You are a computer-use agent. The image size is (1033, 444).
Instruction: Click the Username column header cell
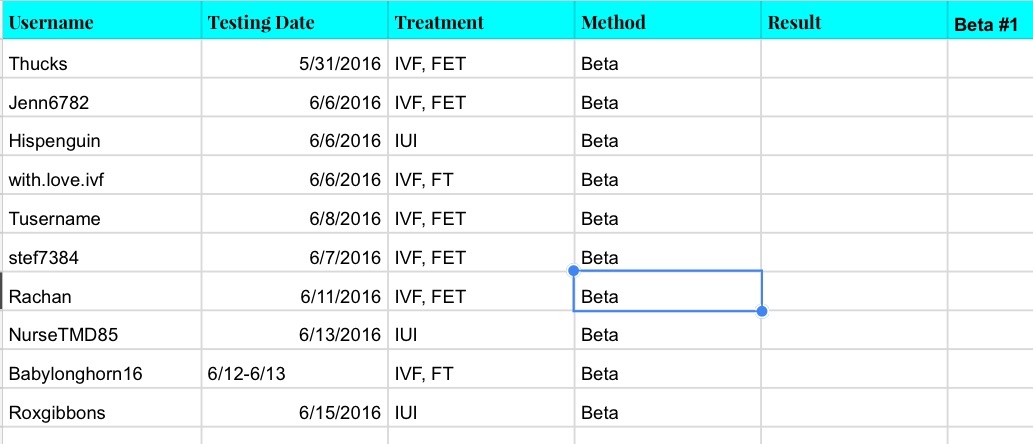[101, 22]
